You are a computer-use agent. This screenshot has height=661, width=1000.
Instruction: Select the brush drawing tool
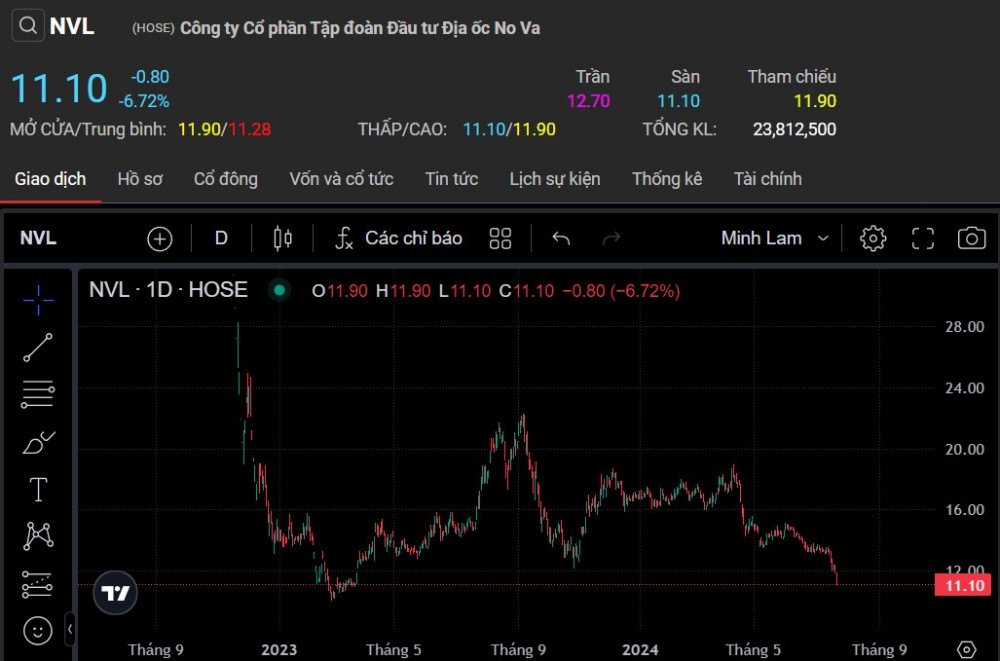pos(38,442)
